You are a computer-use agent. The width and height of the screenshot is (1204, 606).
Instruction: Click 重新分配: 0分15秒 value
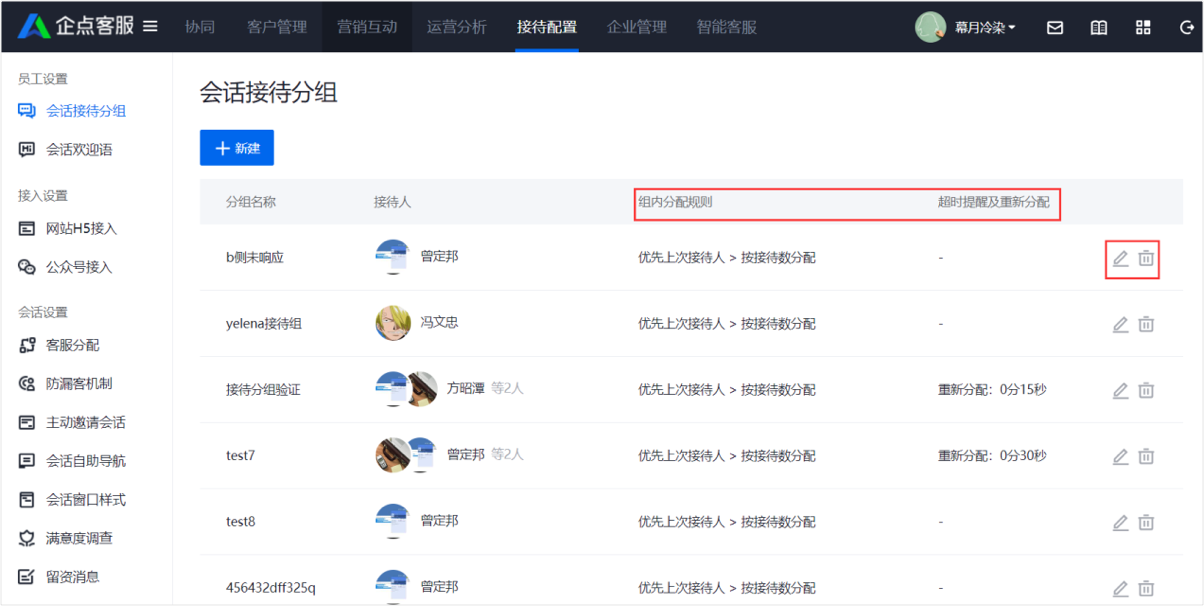992,389
